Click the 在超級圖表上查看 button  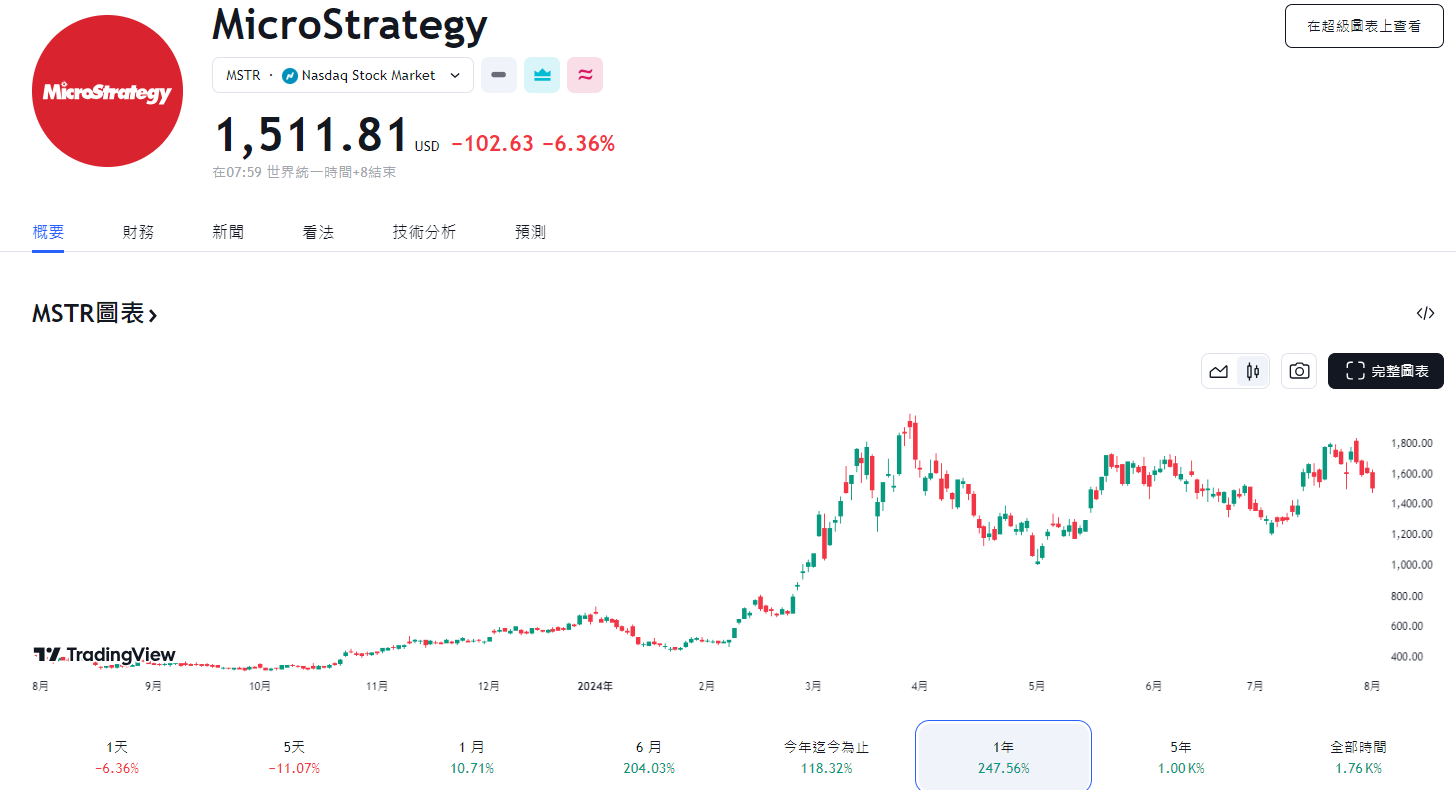1363,26
